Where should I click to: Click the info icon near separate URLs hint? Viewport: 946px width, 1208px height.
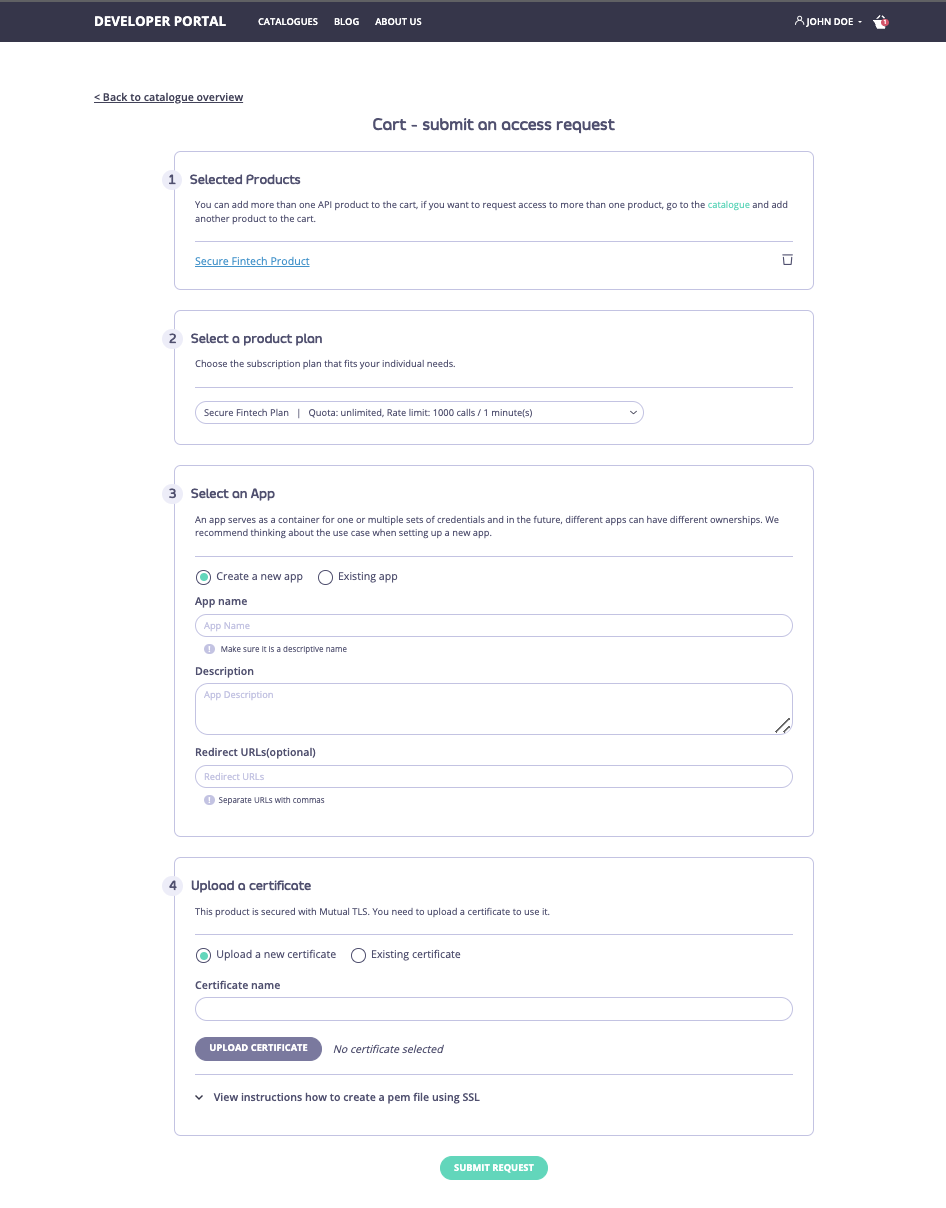(209, 800)
